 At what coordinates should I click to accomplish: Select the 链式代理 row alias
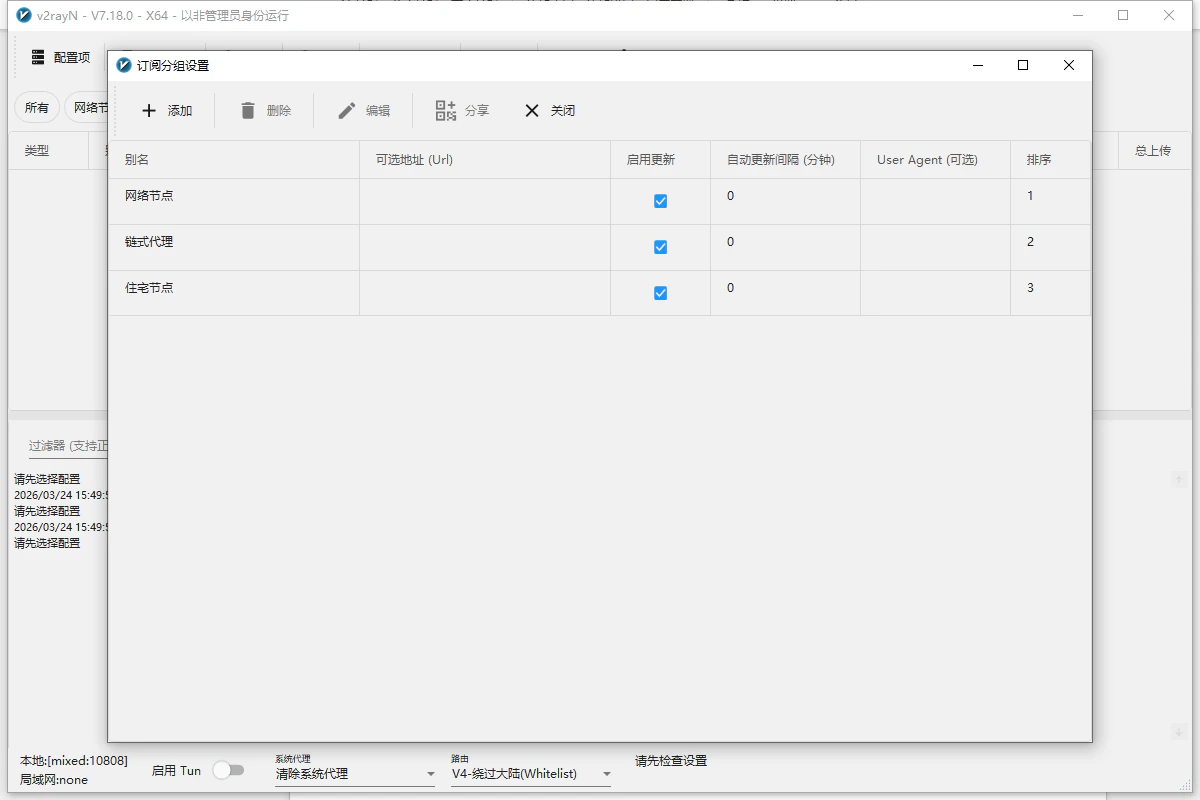click(x=149, y=242)
